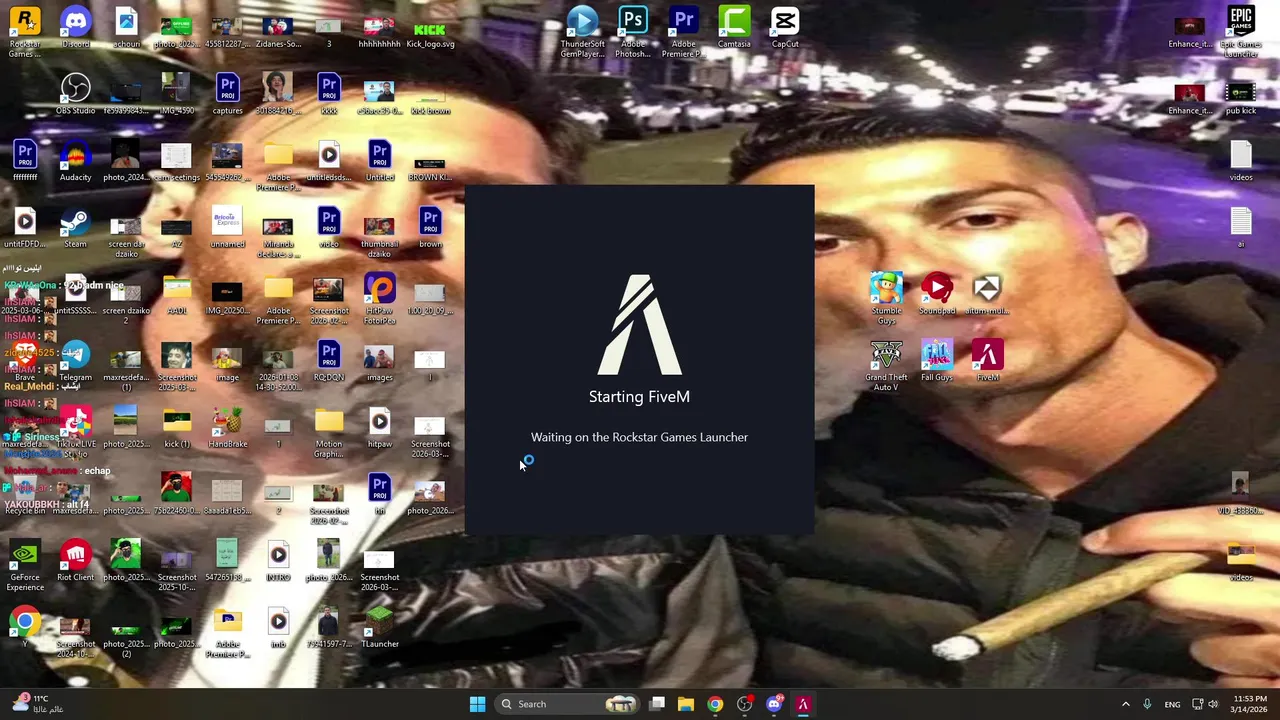Launch Fall Guys from the desktop
Image resolution: width=1280 pixels, height=720 pixels.
pos(937,361)
